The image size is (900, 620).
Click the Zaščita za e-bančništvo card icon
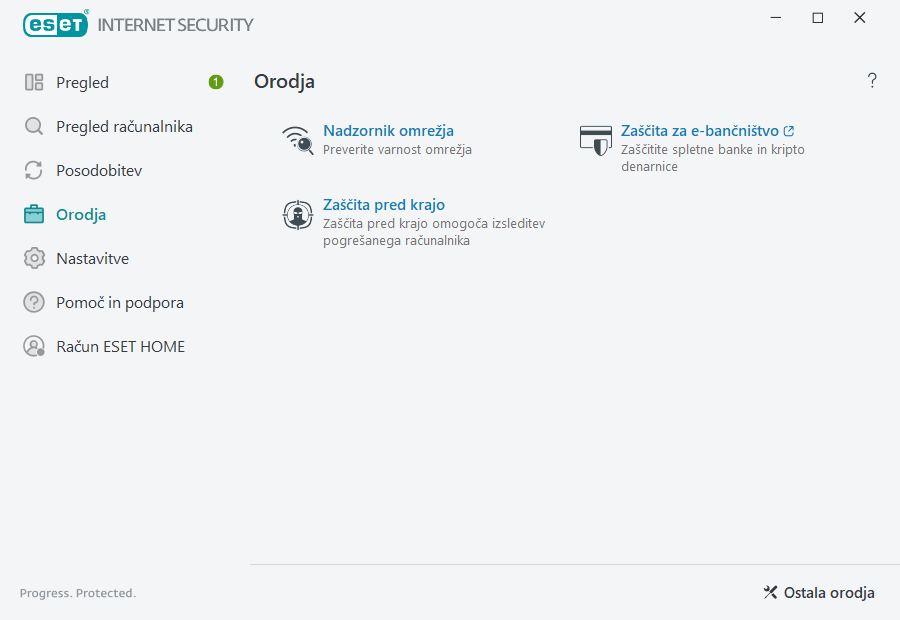(x=596, y=140)
